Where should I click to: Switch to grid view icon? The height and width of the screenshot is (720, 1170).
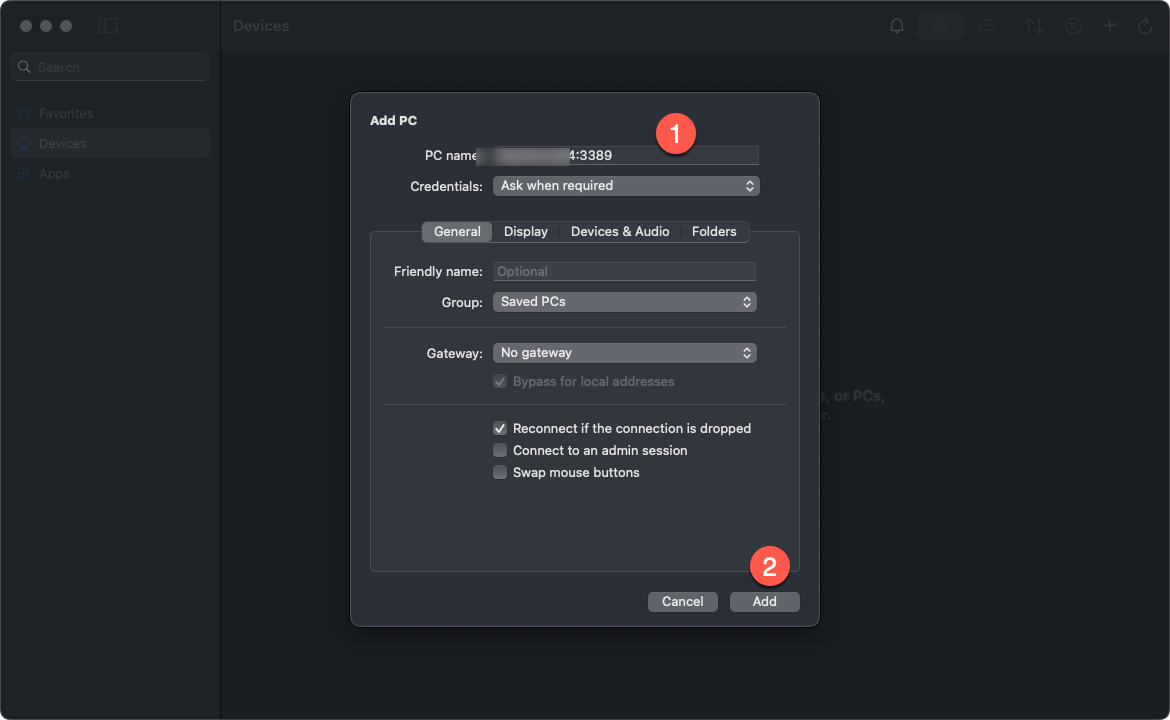point(940,26)
